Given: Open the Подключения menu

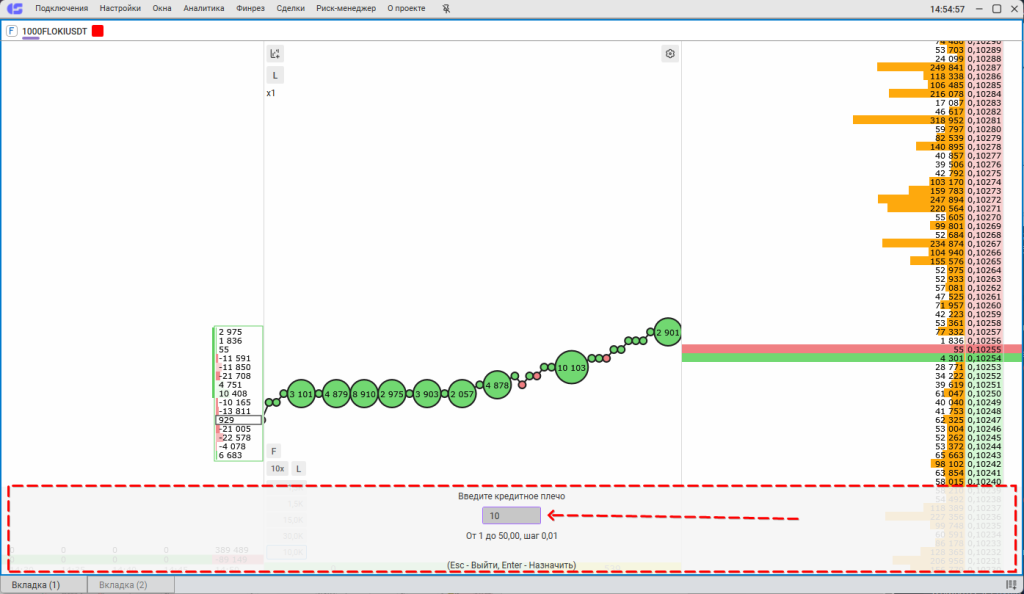Looking at the screenshot, I should [61, 8].
